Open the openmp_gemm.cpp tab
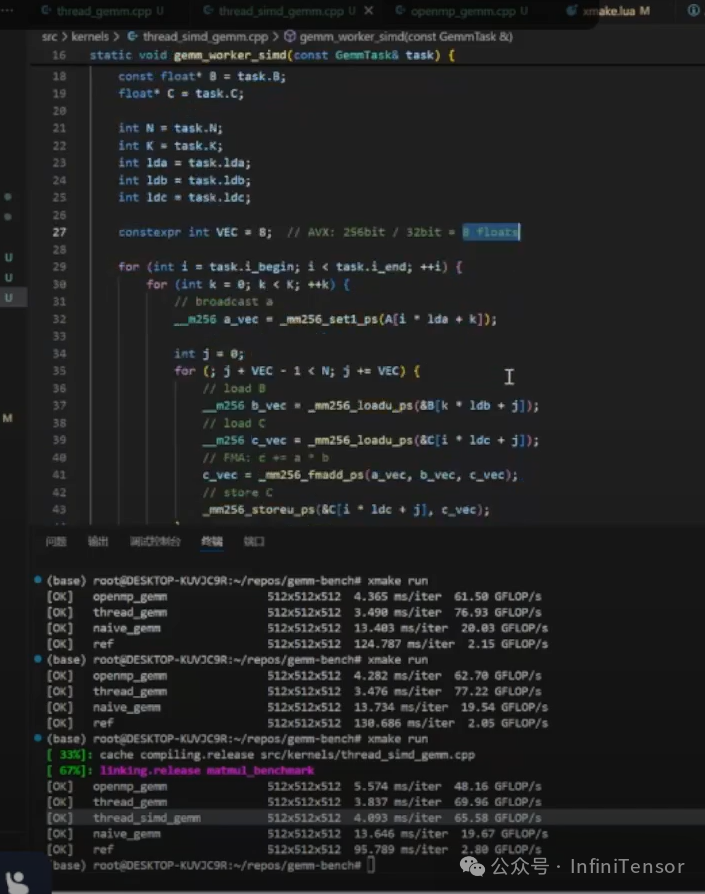Image resolution: width=705 pixels, height=894 pixels. coord(462,11)
